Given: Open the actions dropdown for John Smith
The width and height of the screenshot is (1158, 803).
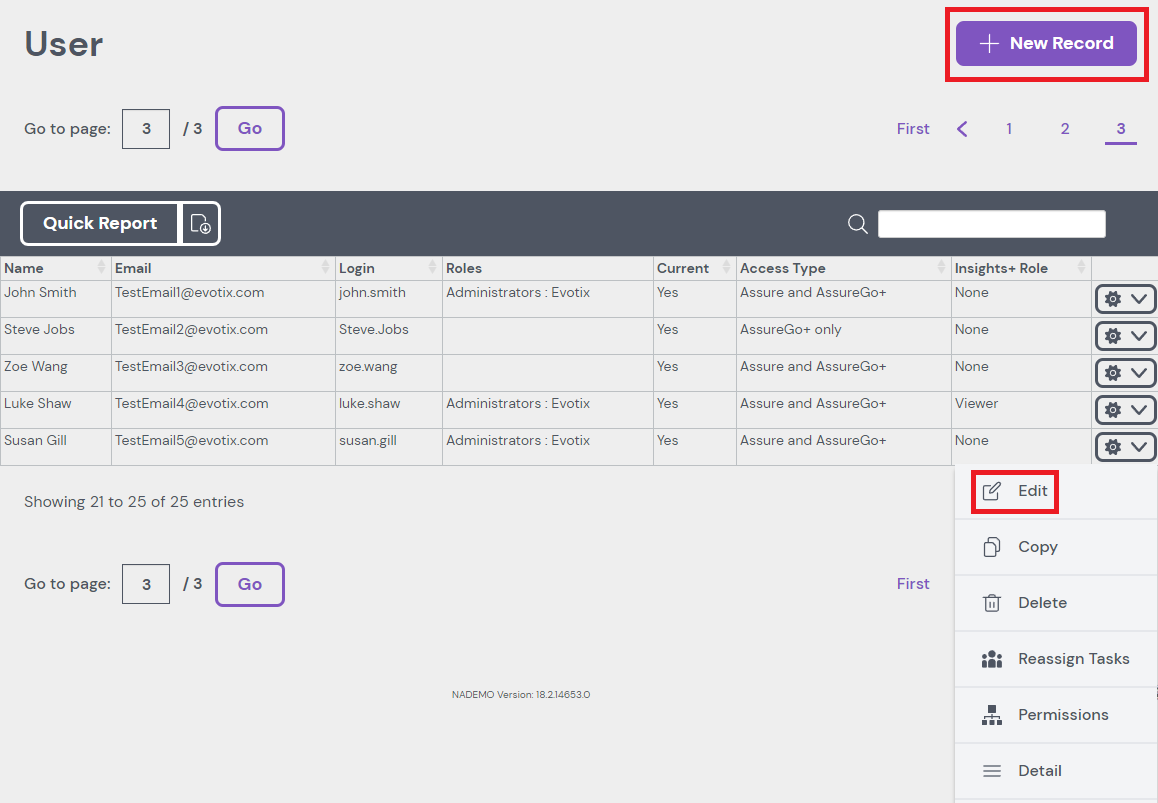Looking at the screenshot, I should [x=1125, y=299].
